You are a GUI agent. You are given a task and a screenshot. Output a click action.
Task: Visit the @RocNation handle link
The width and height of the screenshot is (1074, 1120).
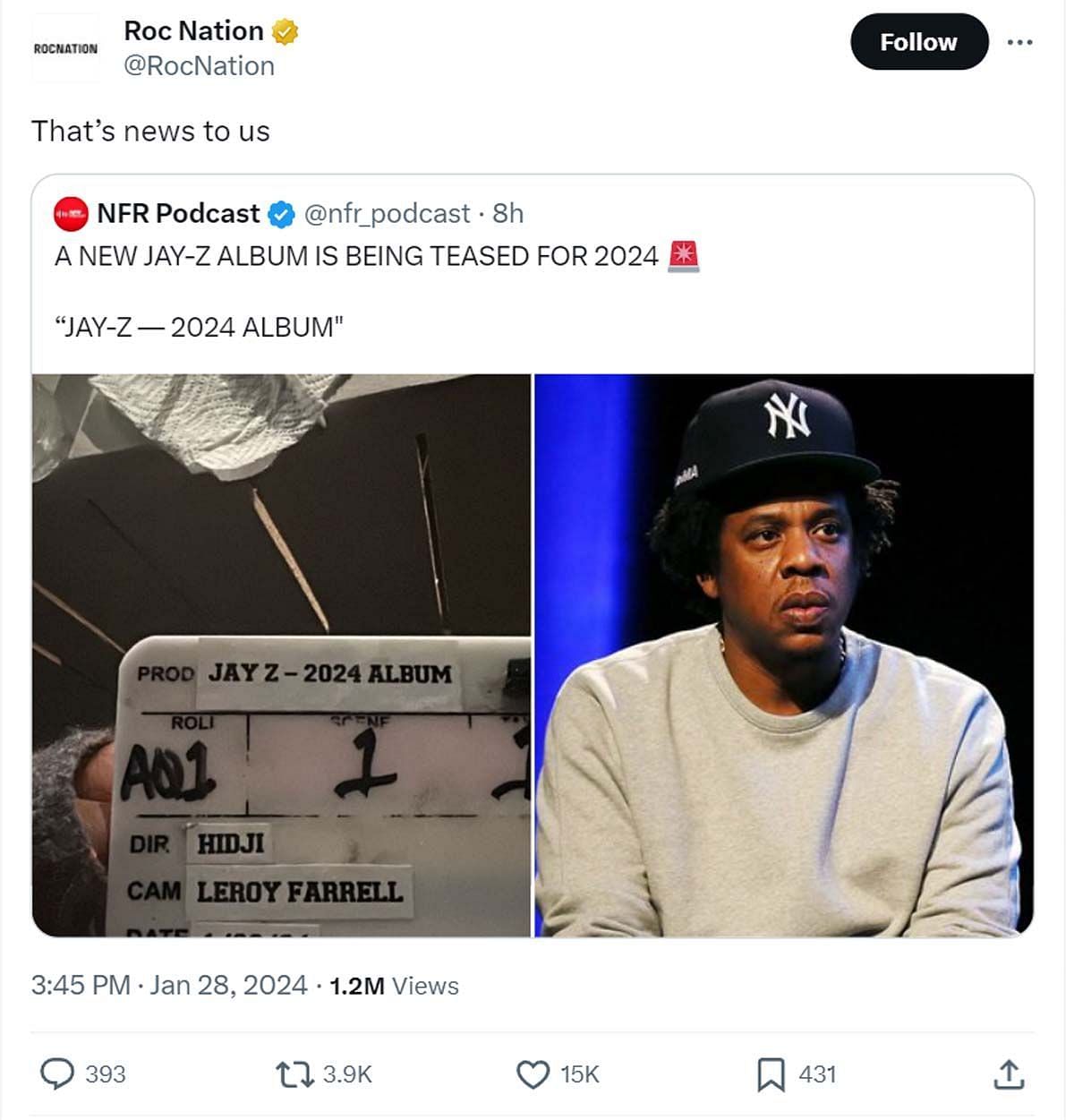click(199, 66)
